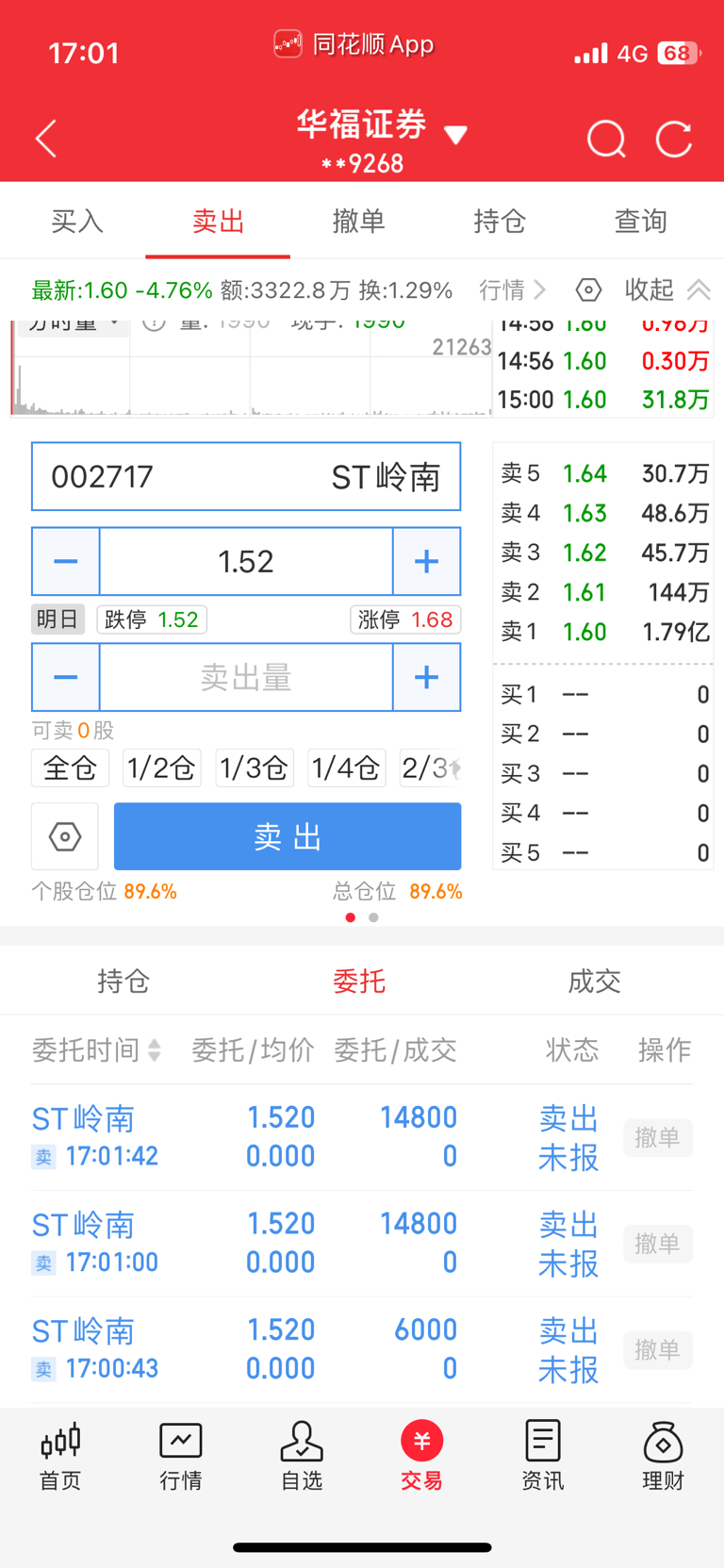Image resolution: width=724 pixels, height=1568 pixels.
Task: Tap the 15:00 1.60 trade tick
Action: coord(603,400)
